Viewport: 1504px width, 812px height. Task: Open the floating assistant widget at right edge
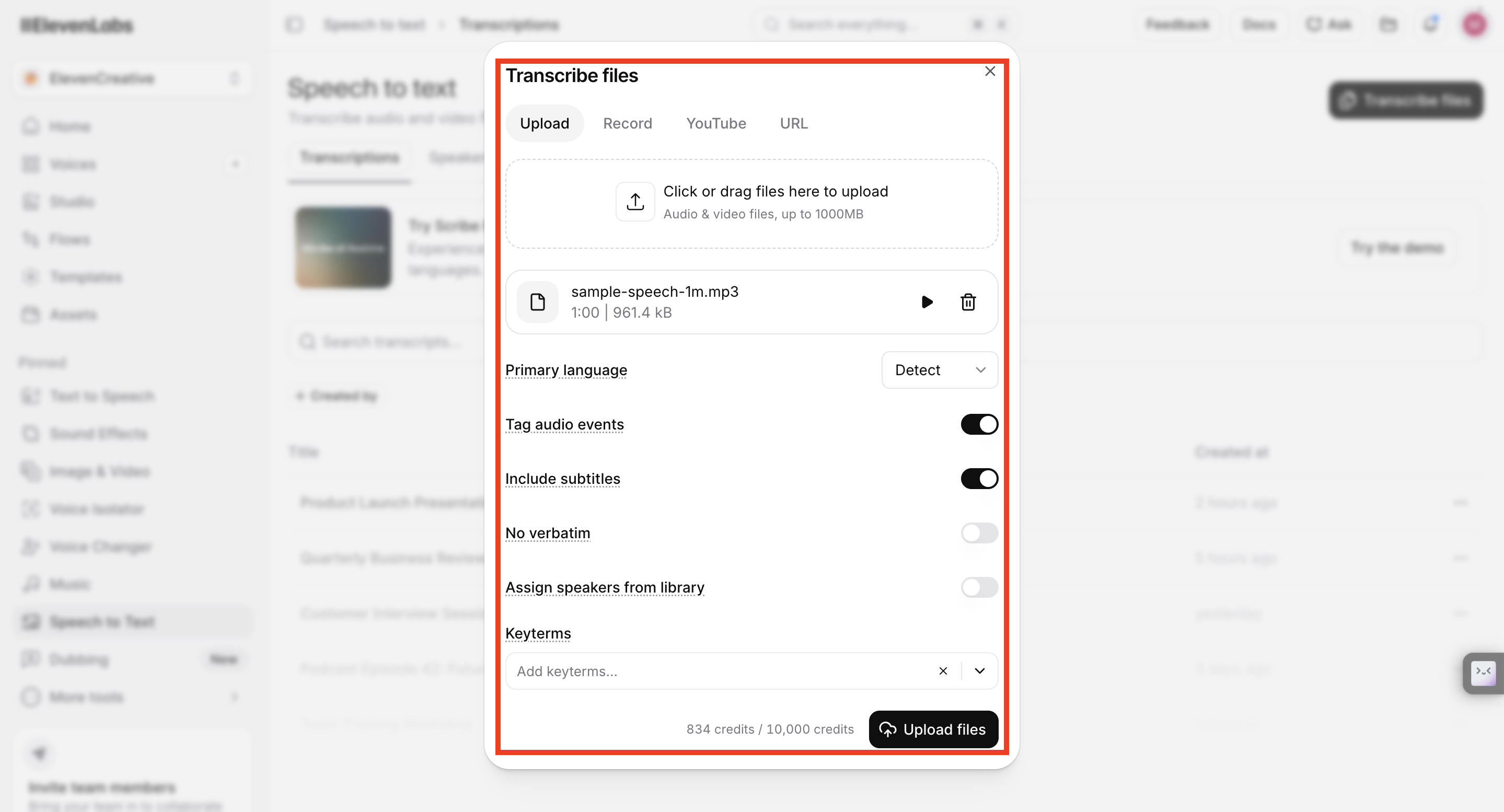point(1483,672)
